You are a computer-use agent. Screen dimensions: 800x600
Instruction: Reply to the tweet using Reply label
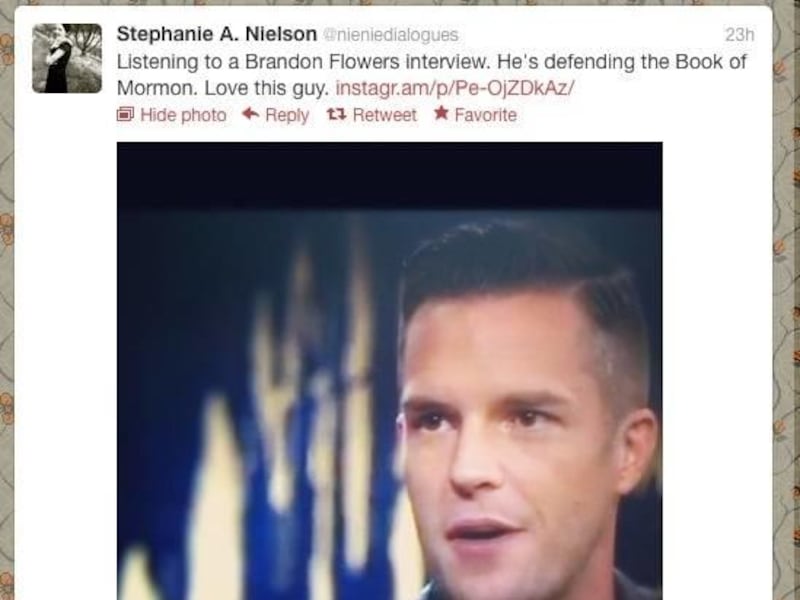[287, 115]
